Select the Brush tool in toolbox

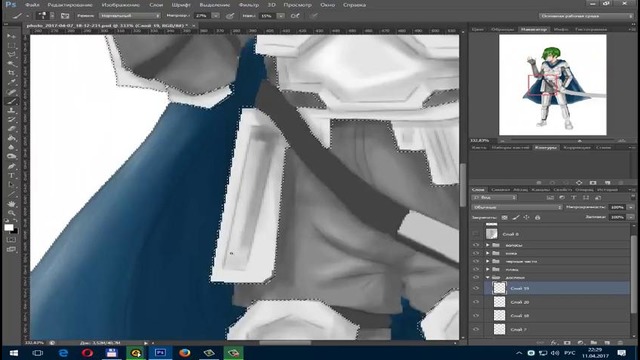[11, 101]
